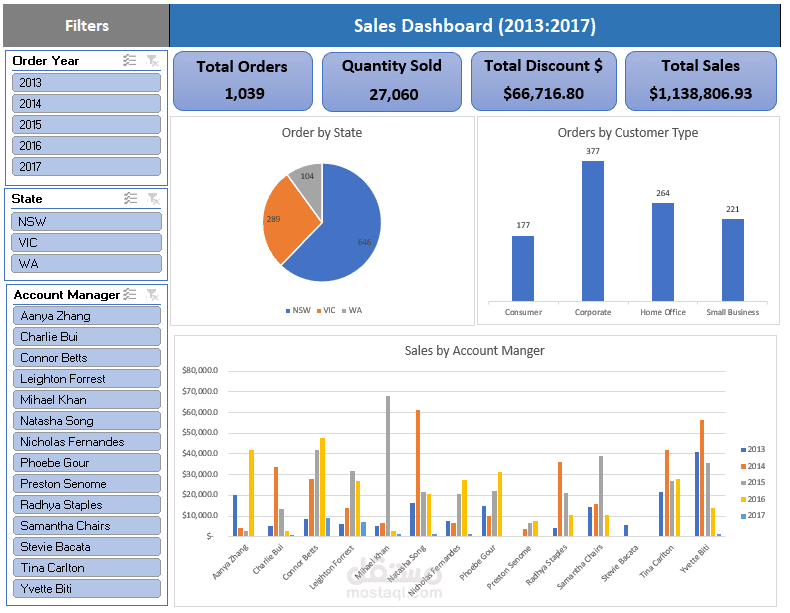The height and width of the screenshot is (613, 790).
Task: Click the Quantity Sold card
Action: [x=391, y=81]
